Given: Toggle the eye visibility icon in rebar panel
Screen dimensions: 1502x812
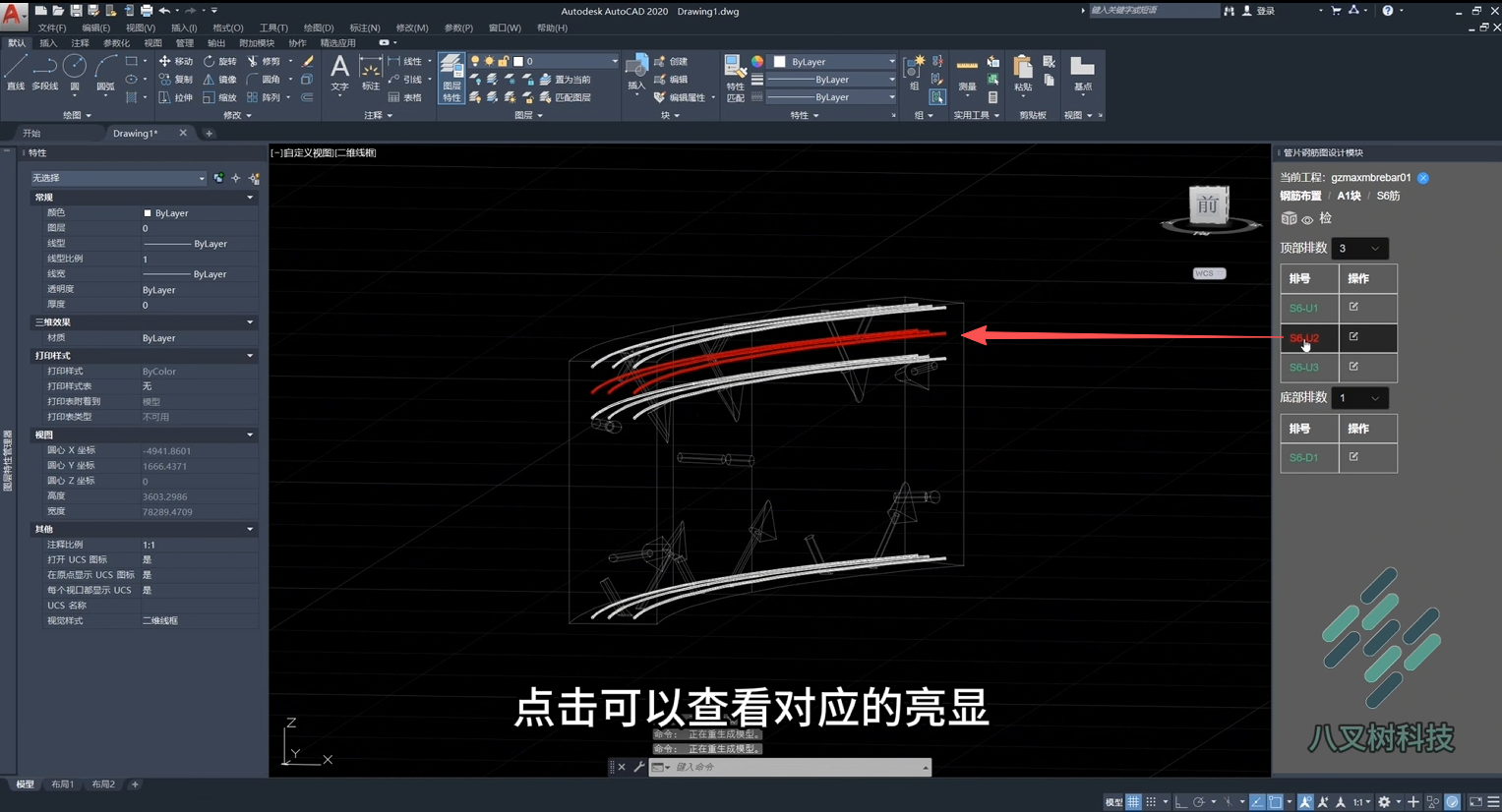Looking at the screenshot, I should tap(1307, 219).
